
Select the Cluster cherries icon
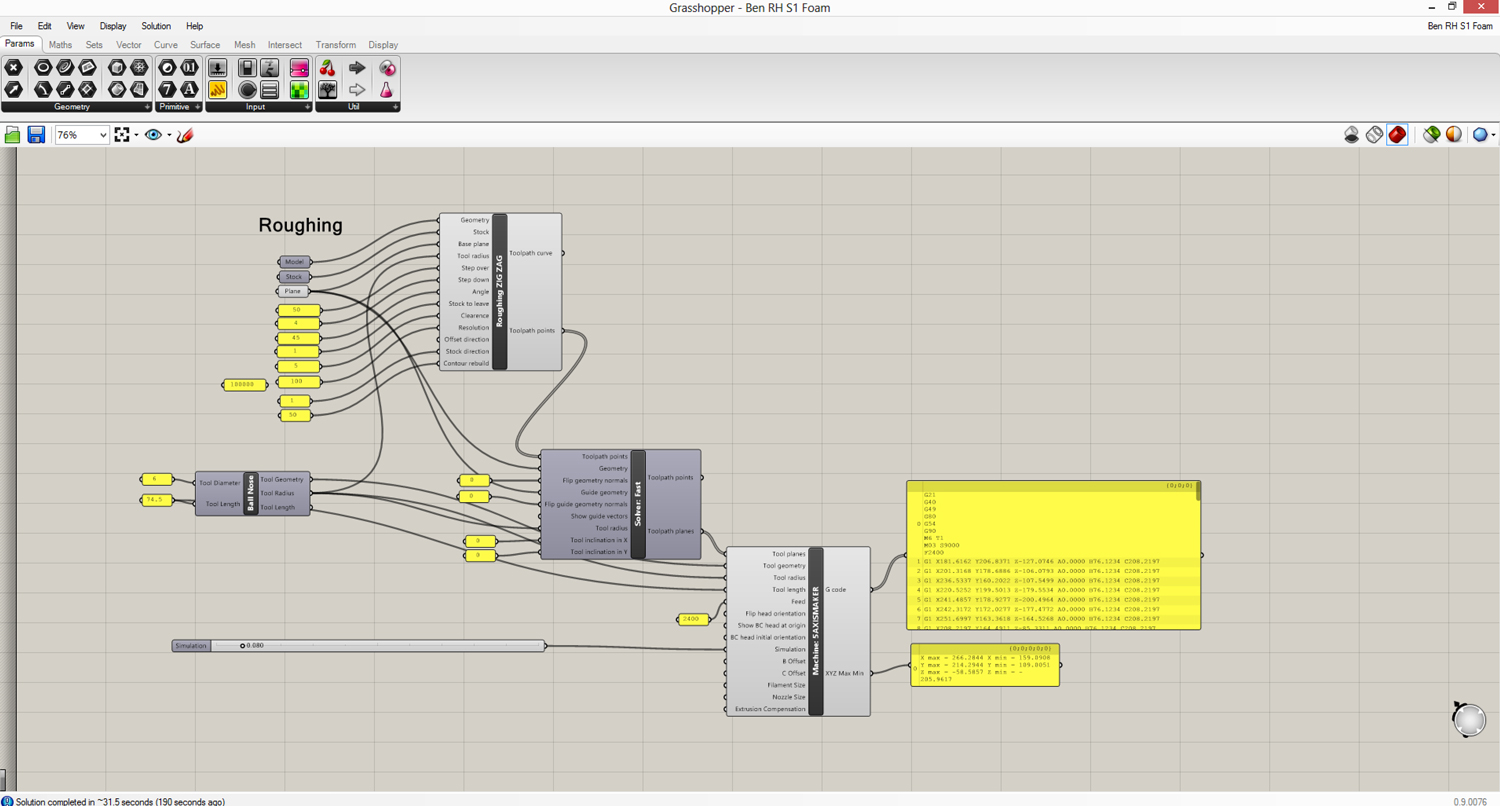click(x=327, y=67)
